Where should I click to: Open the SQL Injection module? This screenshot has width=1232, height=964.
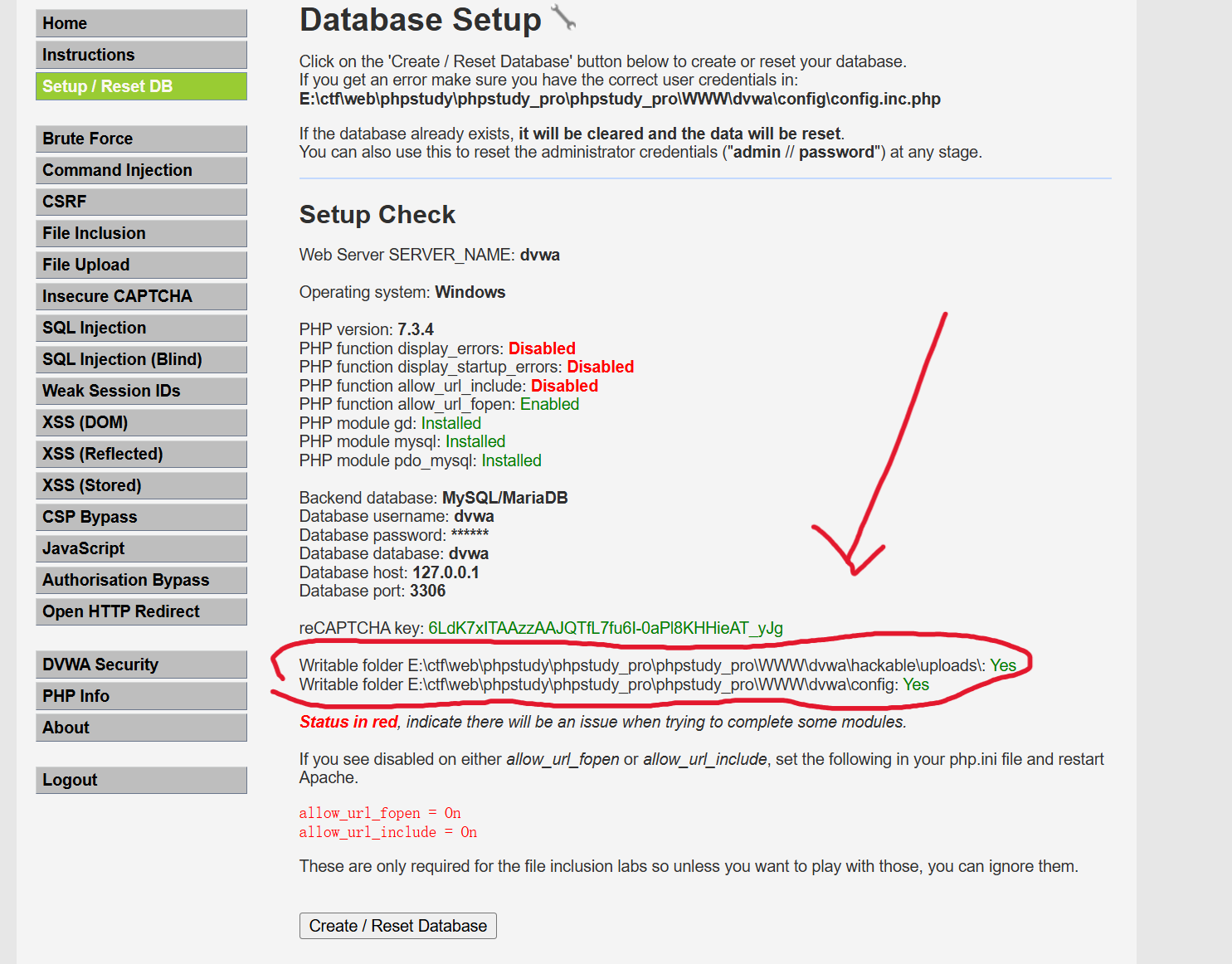coord(141,328)
